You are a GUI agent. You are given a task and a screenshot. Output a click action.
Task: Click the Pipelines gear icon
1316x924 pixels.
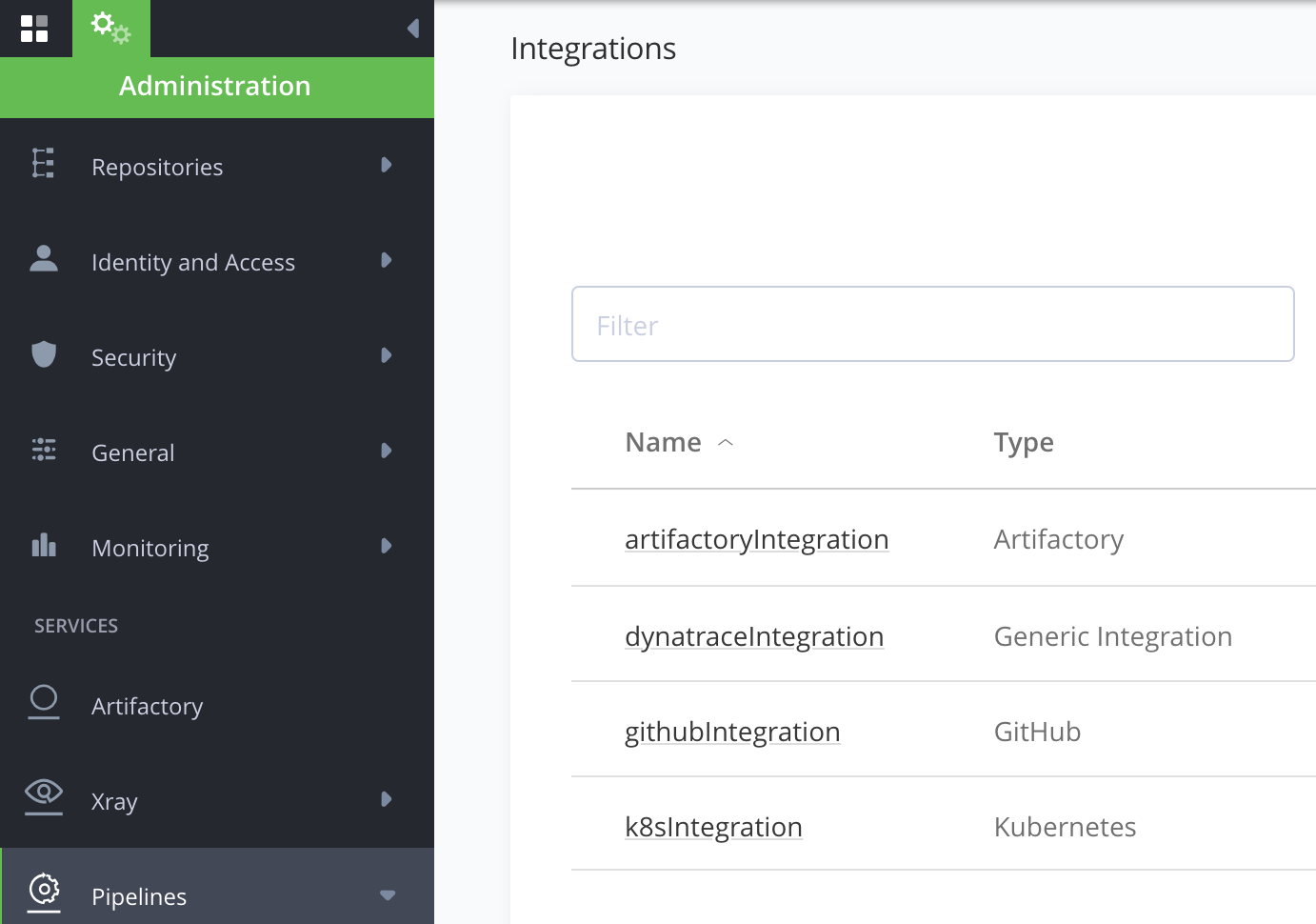coord(44,891)
